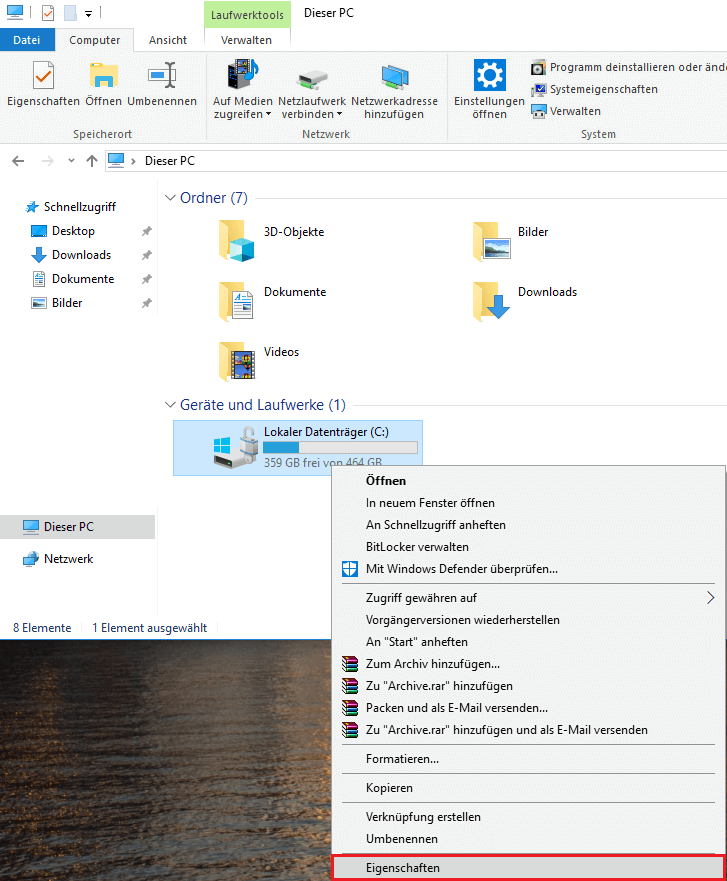Open Systemeigenschaften from the ribbon

[594, 89]
